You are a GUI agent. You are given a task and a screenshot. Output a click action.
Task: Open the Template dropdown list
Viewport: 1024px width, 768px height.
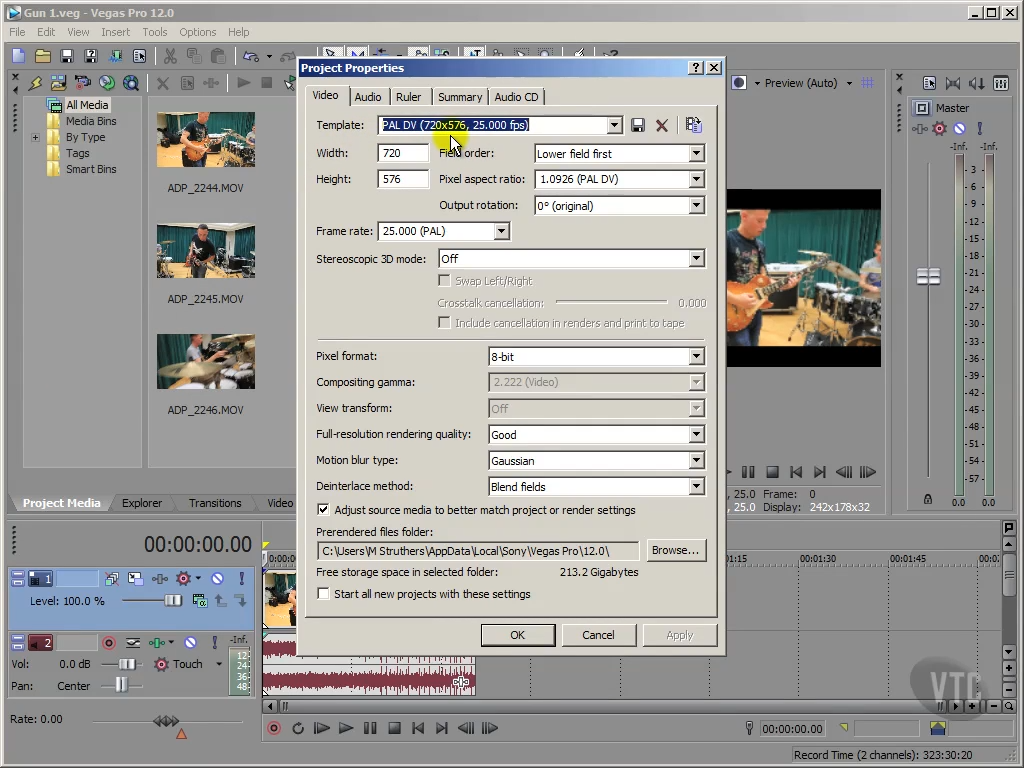coord(615,125)
